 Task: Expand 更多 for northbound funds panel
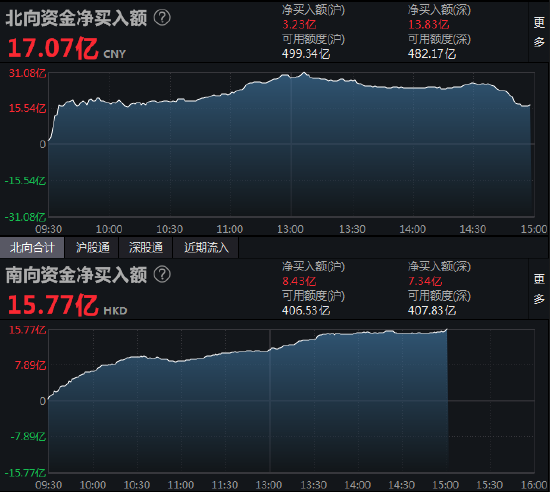pos(539,32)
